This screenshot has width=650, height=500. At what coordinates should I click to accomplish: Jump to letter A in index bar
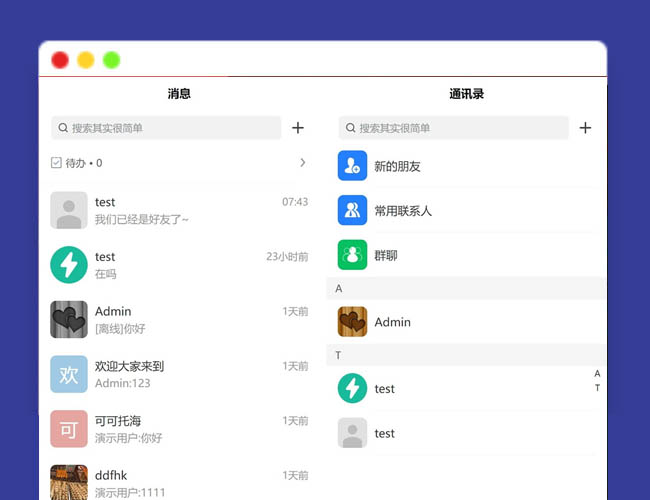[x=597, y=374]
